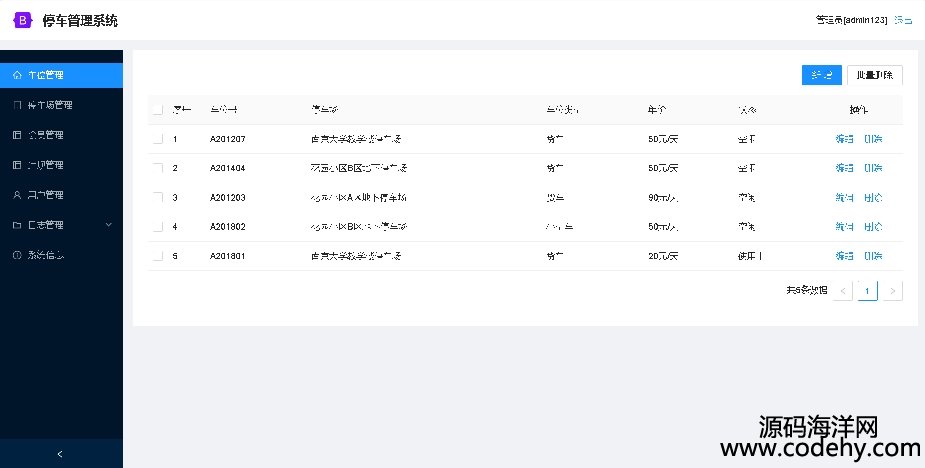
Task: Collapse the sidebar with the bottom arrow
Action: click(x=60, y=454)
